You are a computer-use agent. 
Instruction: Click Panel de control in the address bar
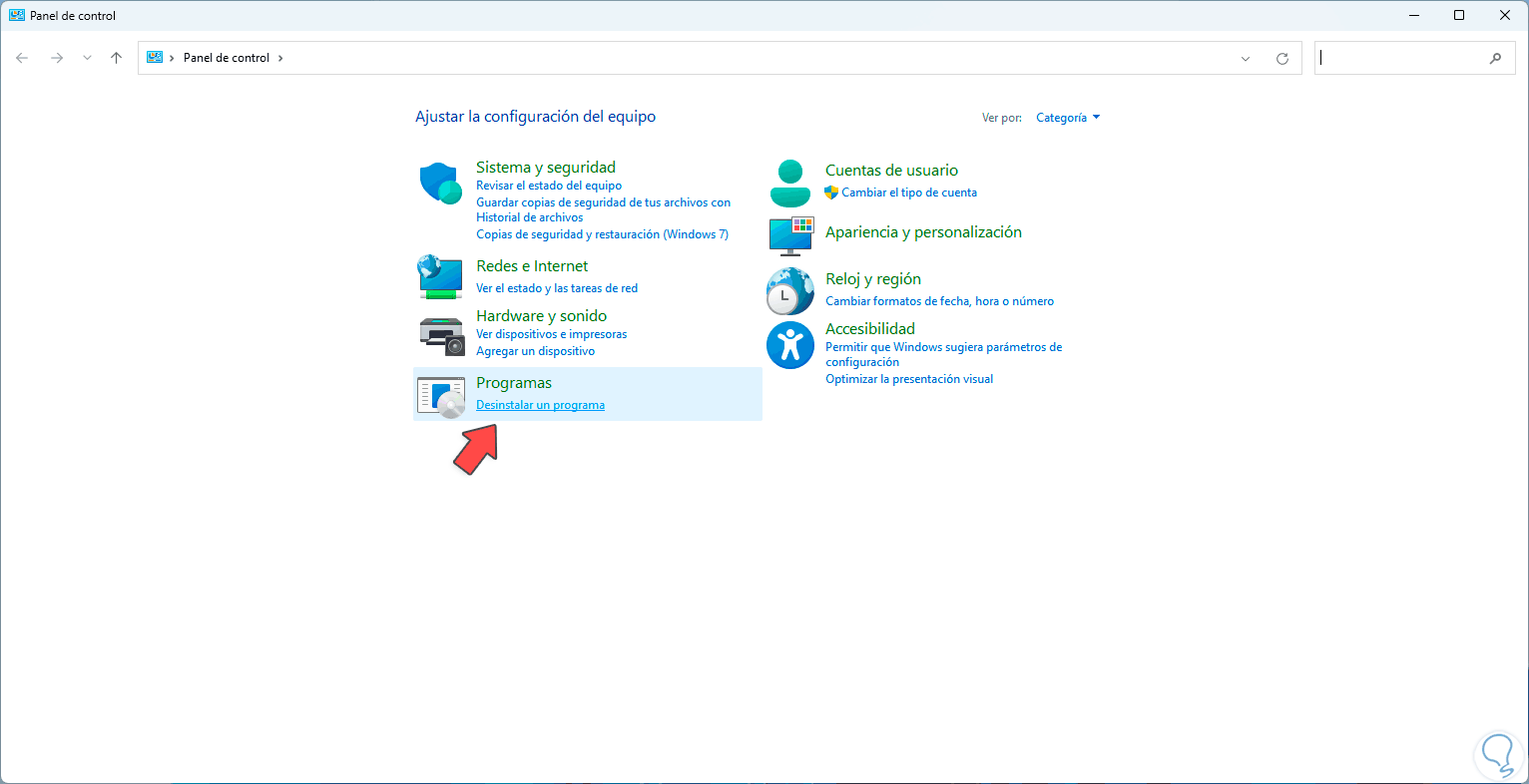click(x=227, y=58)
